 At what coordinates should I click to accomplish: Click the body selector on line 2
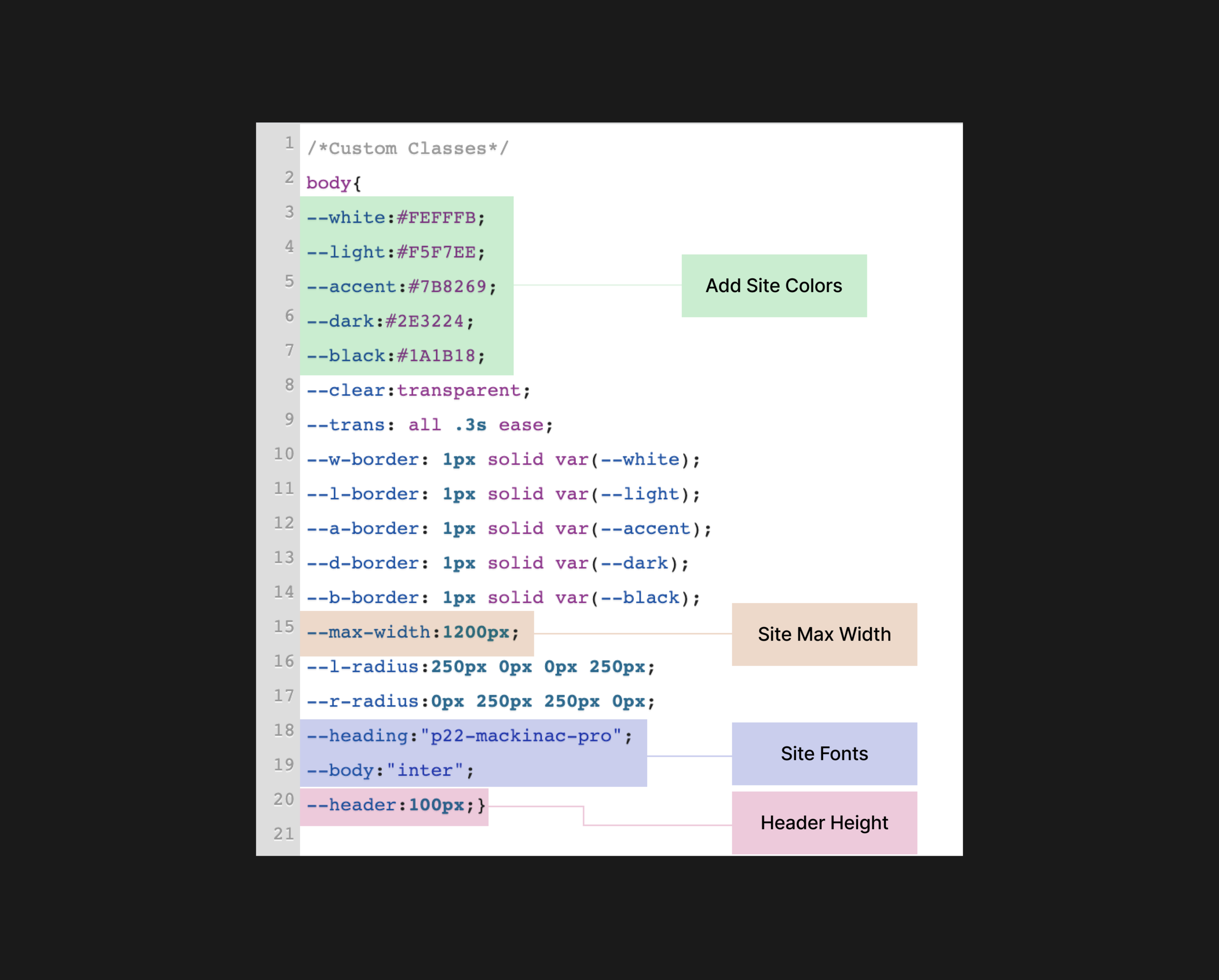pos(329,183)
